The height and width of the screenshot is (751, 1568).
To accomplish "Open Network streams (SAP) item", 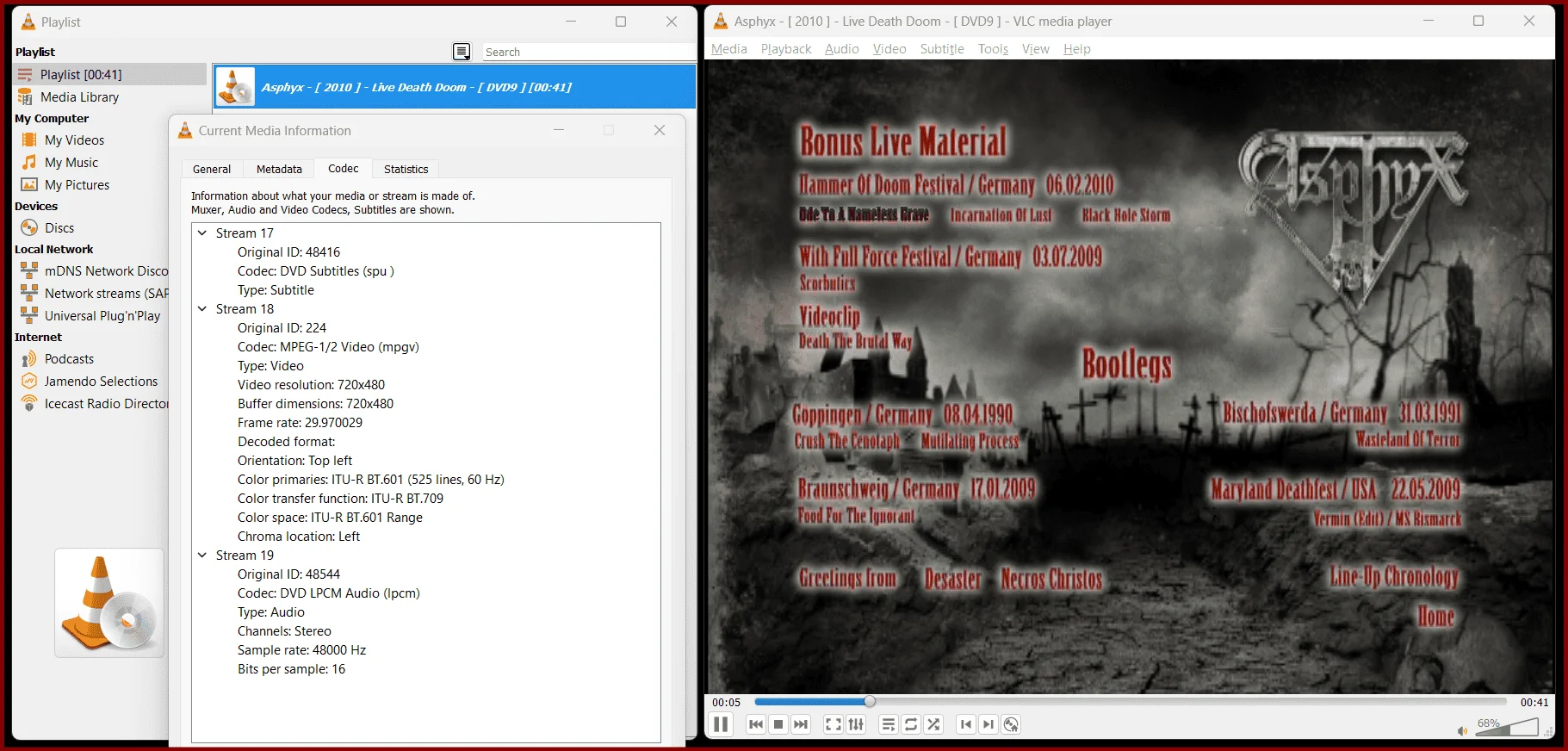I will [94, 294].
